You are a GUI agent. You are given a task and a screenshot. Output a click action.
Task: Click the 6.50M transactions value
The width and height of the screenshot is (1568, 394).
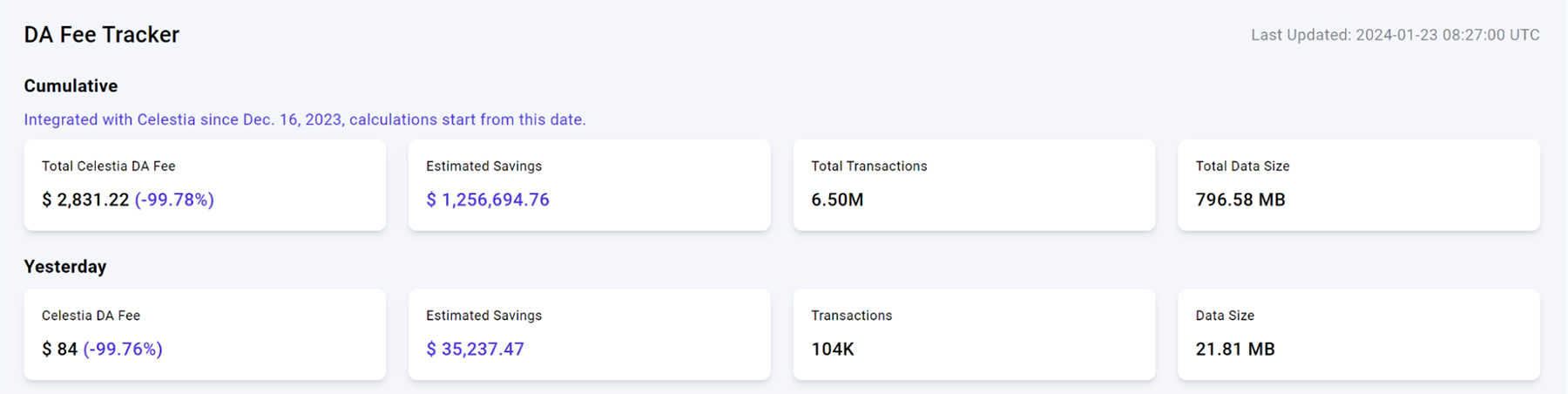(837, 200)
